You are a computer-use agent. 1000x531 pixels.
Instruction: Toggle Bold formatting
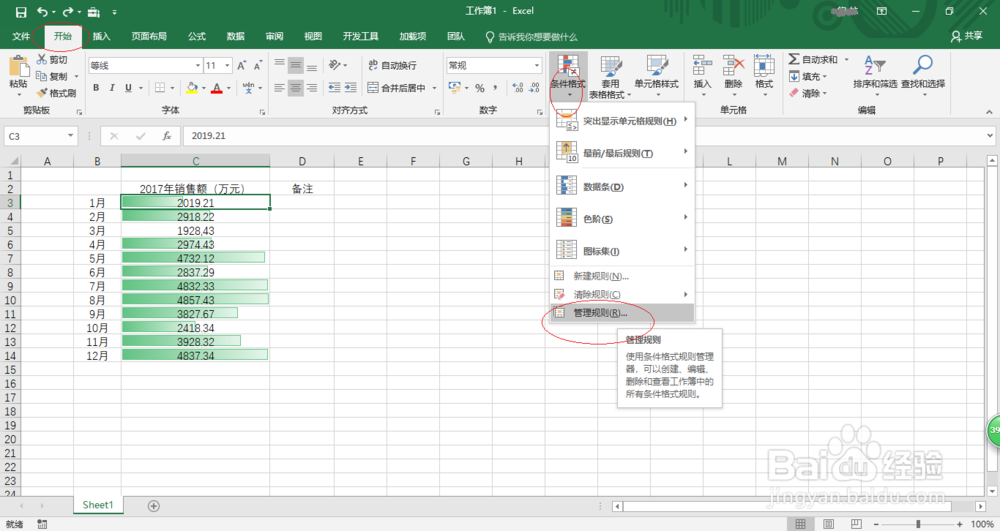point(96,88)
